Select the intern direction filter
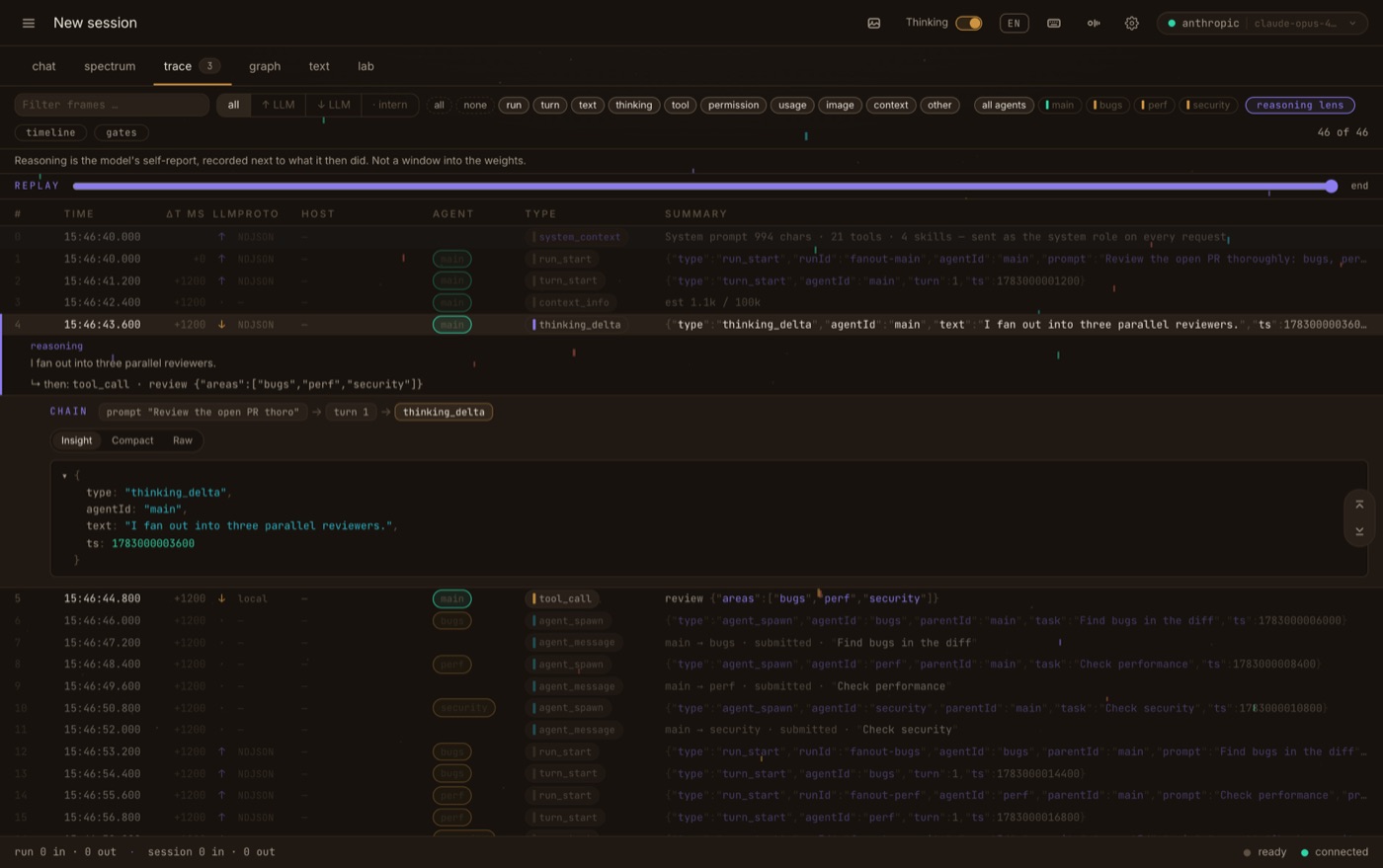 click(x=390, y=105)
